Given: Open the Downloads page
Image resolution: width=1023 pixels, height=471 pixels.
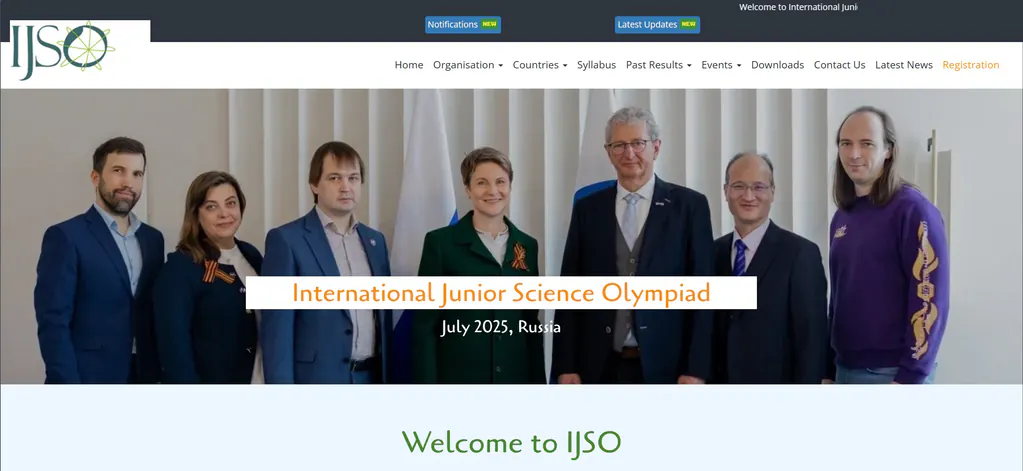Looking at the screenshot, I should (x=777, y=65).
